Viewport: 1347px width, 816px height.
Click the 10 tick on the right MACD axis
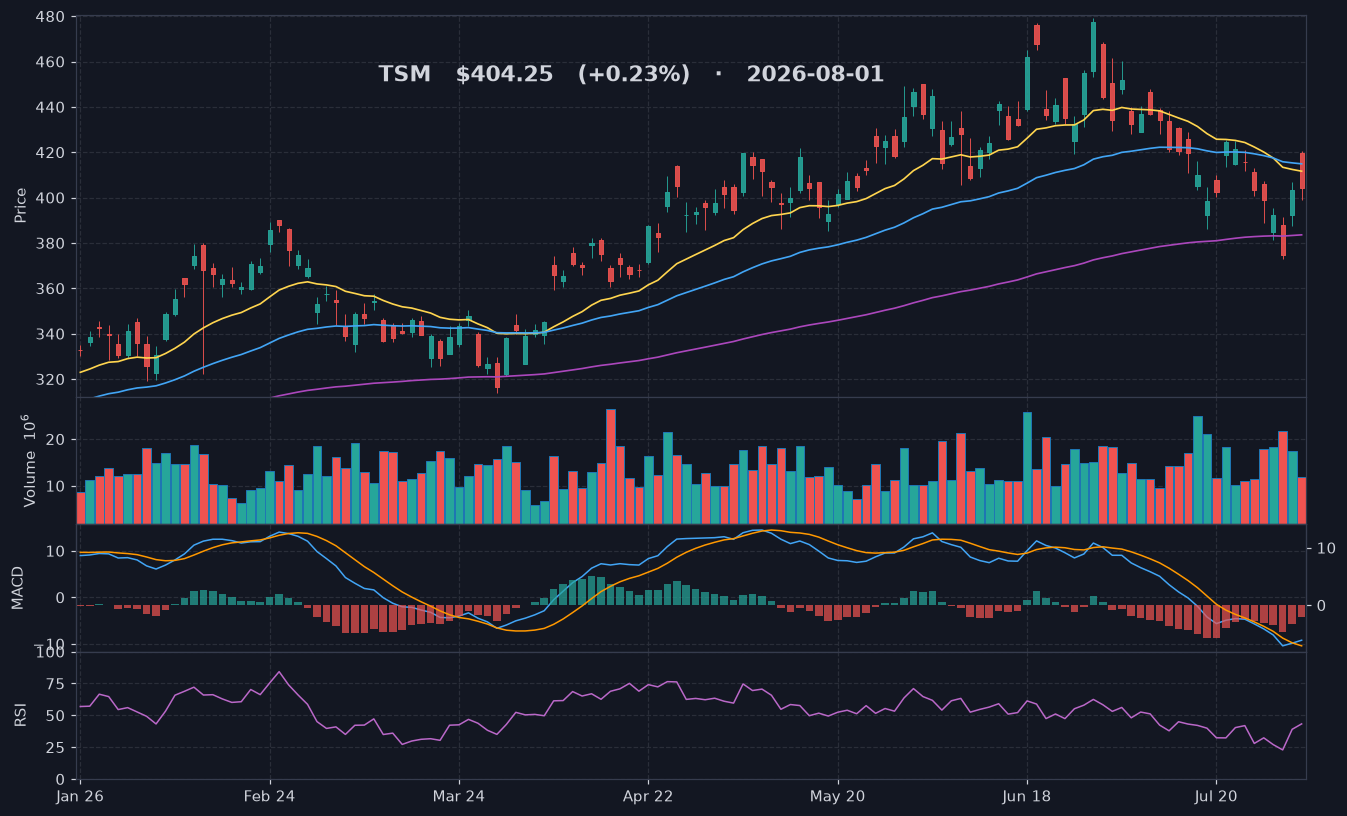pyautogui.click(x=1325, y=548)
